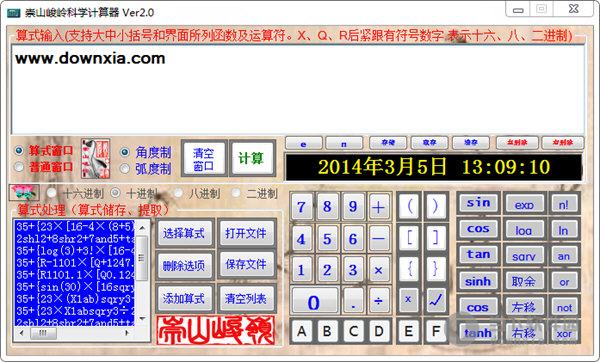Click the xor logic button
The width and height of the screenshot is (600, 362).
click(x=564, y=334)
